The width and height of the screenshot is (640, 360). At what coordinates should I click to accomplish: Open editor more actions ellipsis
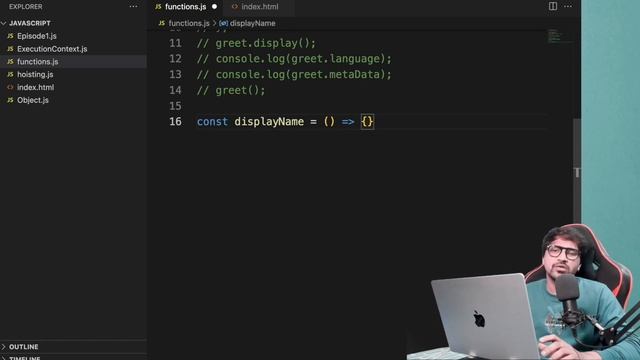568,6
